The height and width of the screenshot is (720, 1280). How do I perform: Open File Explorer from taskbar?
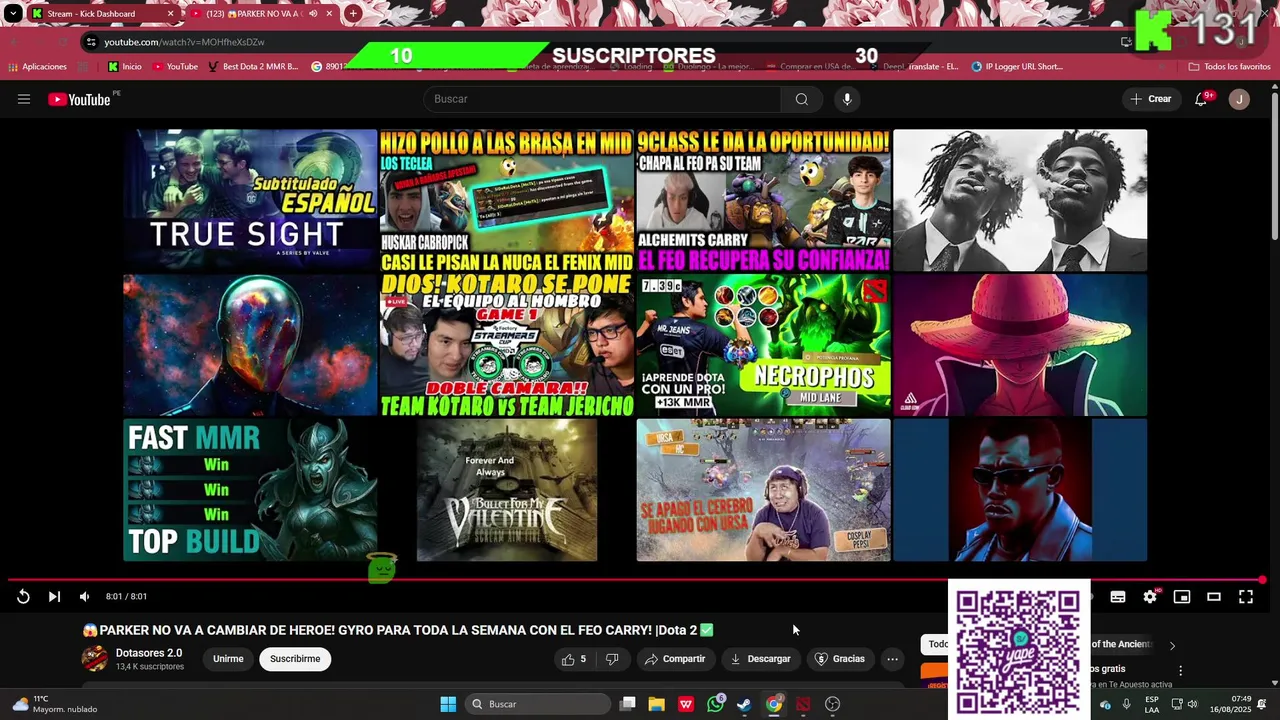point(657,704)
